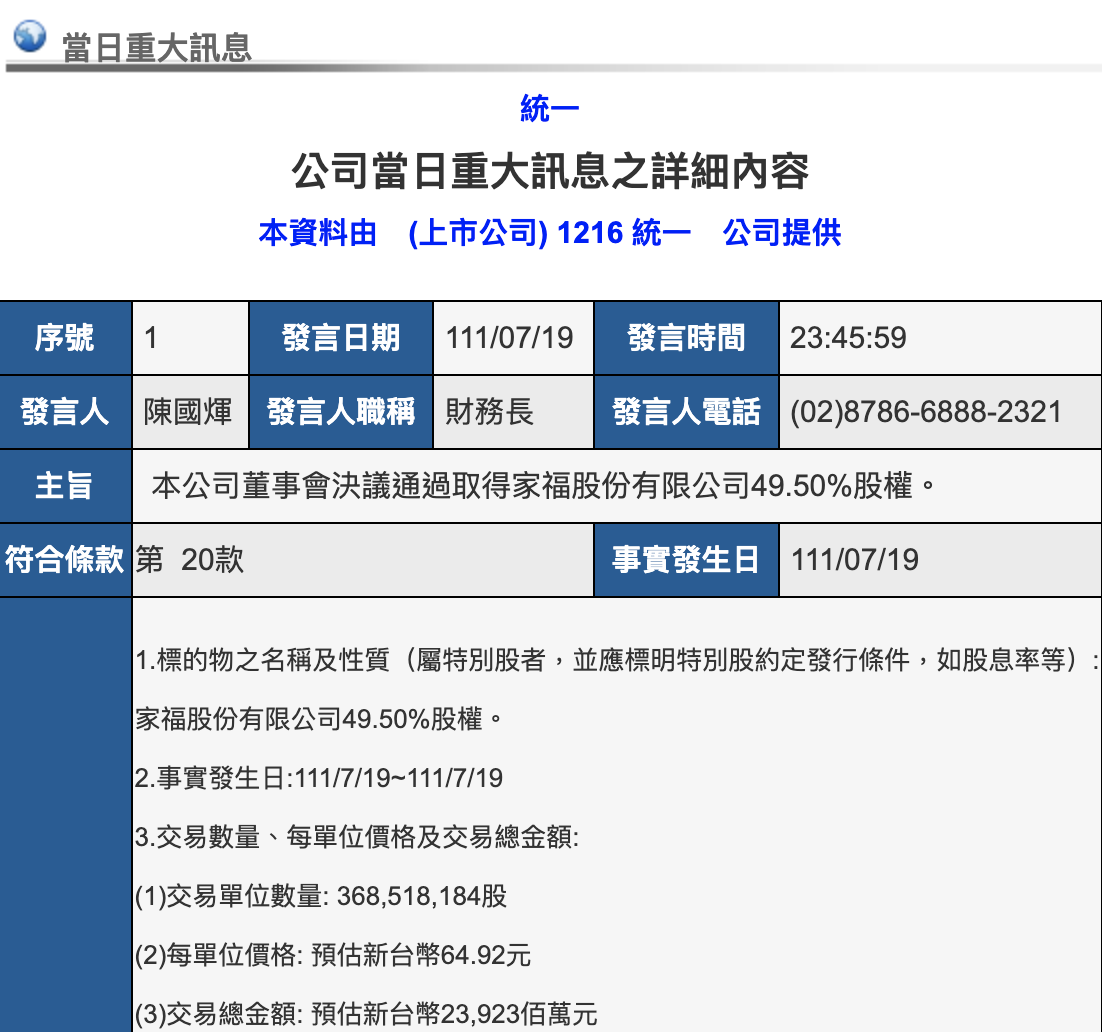Screen dimensions: 1102x1032
Task: Select the line 交易單位數量: 368,518,184股
Action: coord(321,896)
